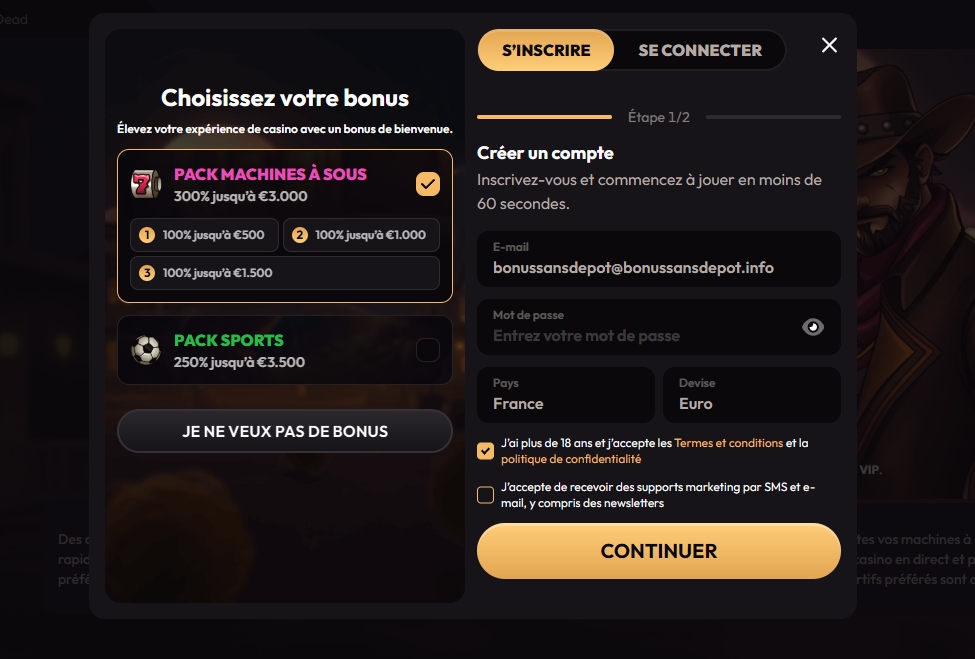
Task: Open the politique de confidentialité link
Action: 571,459
